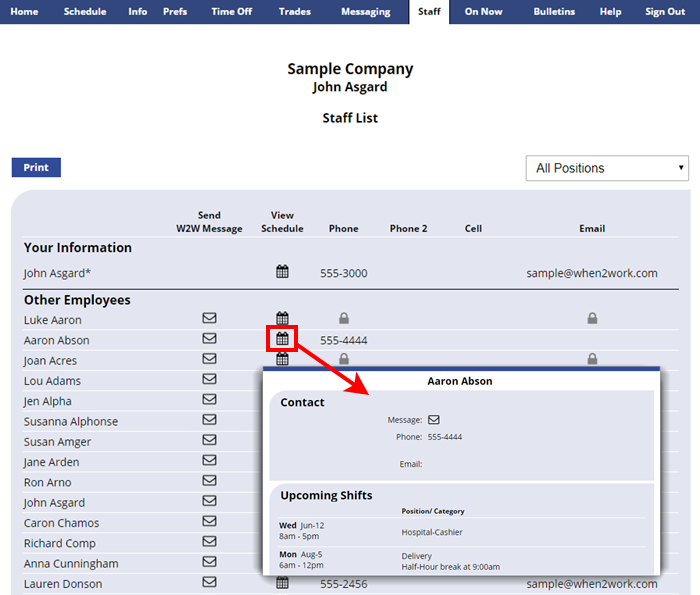Switch to the Messaging tab
This screenshot has height=595, width=700.
click(x=366, y=12)
